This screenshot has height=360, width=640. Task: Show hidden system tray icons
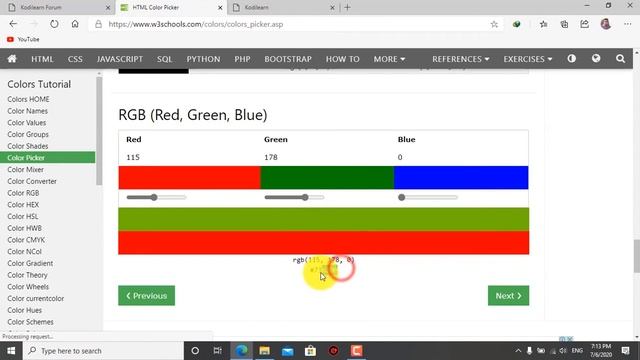[x=518, y=351]
